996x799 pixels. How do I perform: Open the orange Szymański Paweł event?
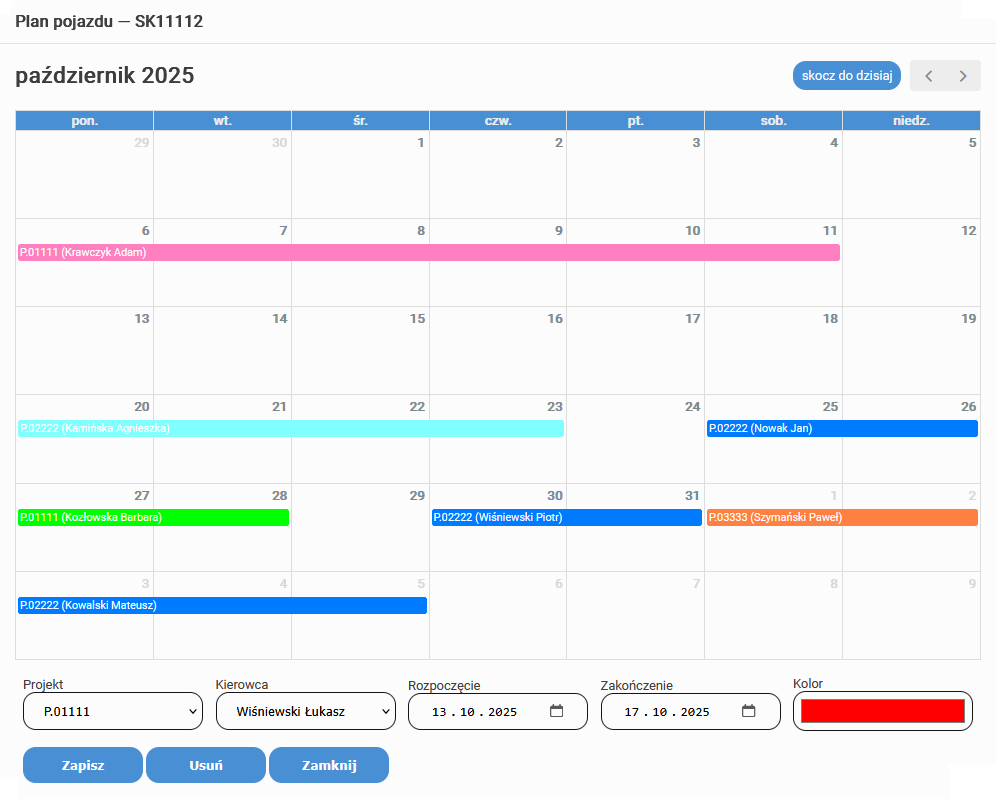pos(842,518)
